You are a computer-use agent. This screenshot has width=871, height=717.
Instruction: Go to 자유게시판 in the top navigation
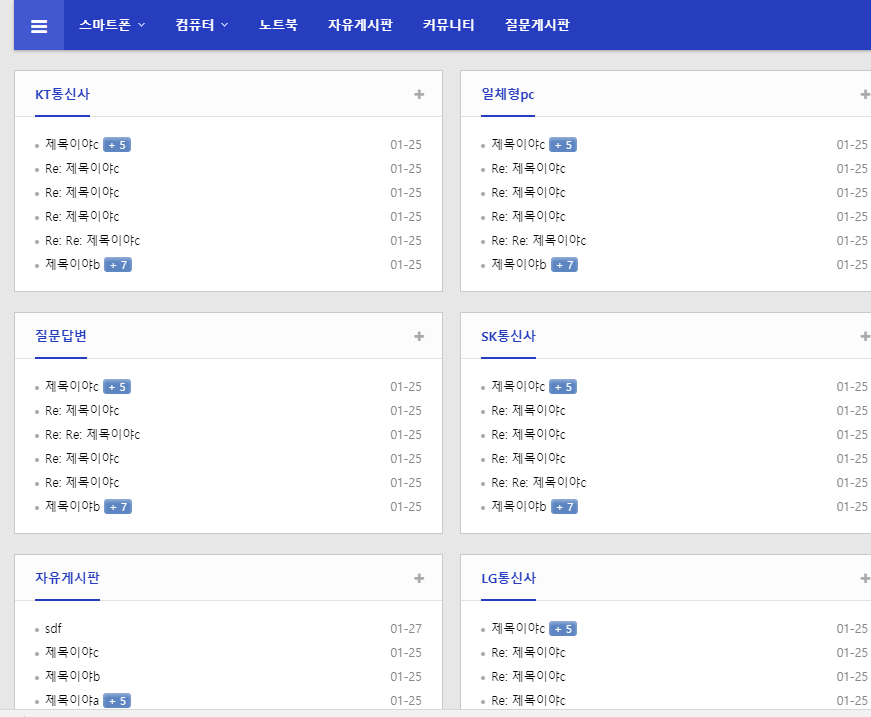pyautogui.click(x=360, y=25)
